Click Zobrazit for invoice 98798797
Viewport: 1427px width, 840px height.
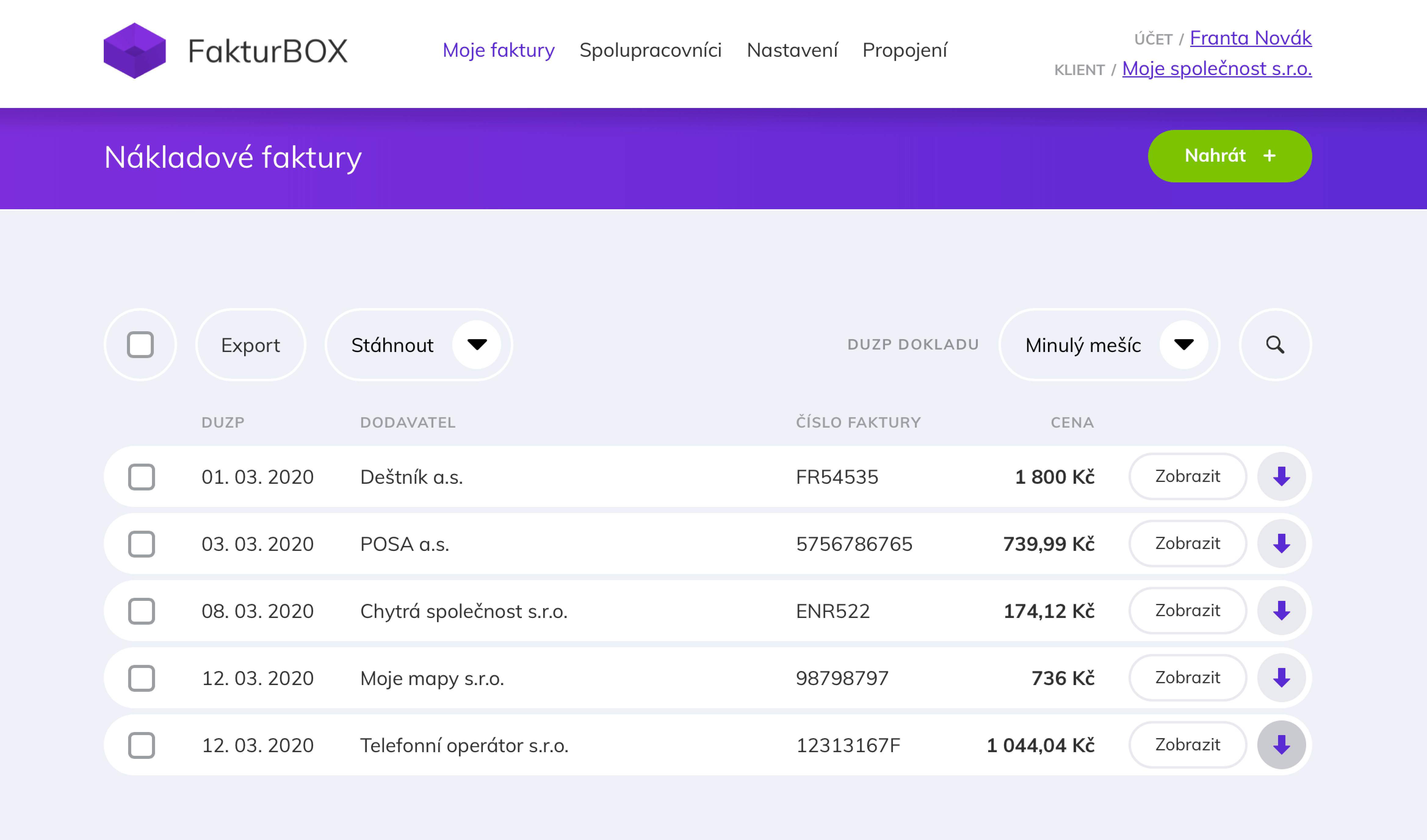[x=1187, y=677]
